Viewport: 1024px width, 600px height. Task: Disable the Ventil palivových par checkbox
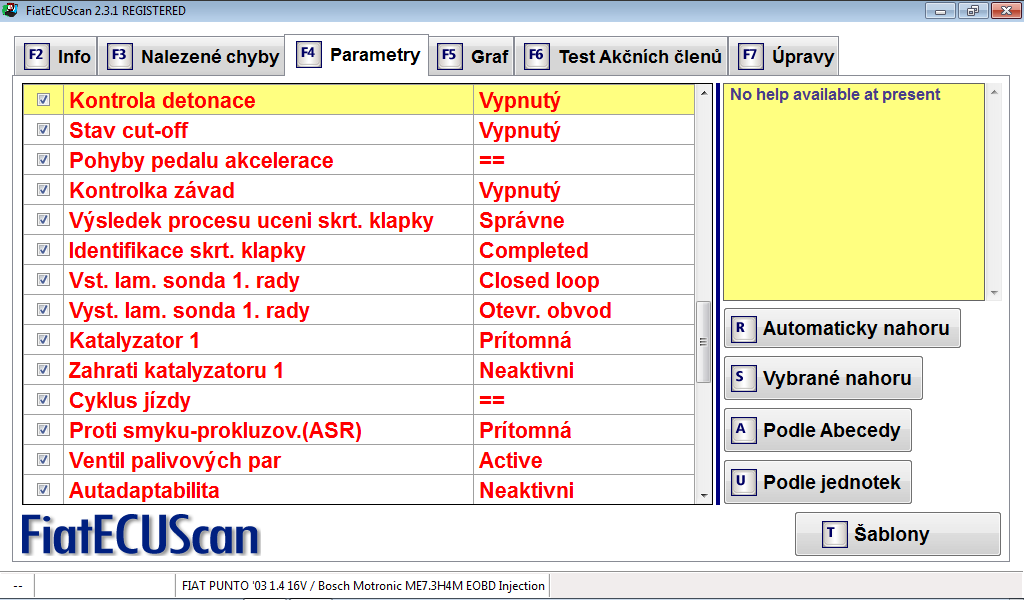coord(43,460)
